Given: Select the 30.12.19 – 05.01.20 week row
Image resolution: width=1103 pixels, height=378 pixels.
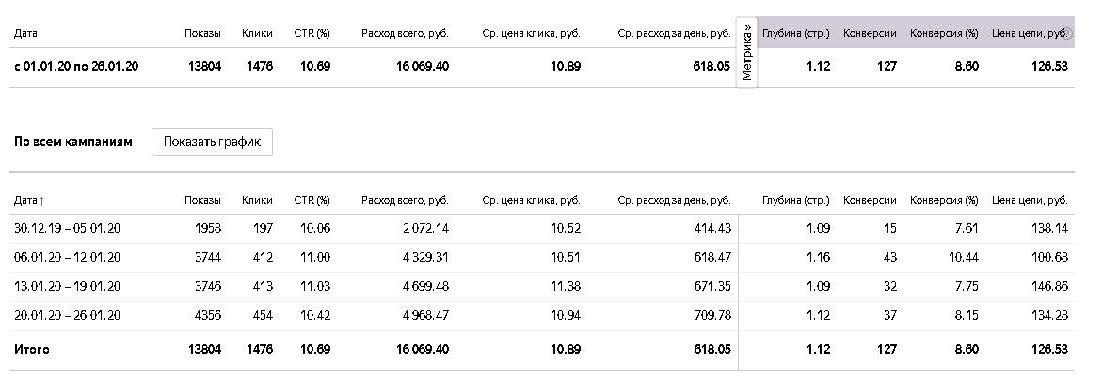Looking at the screenshot, I should (542, 229).
